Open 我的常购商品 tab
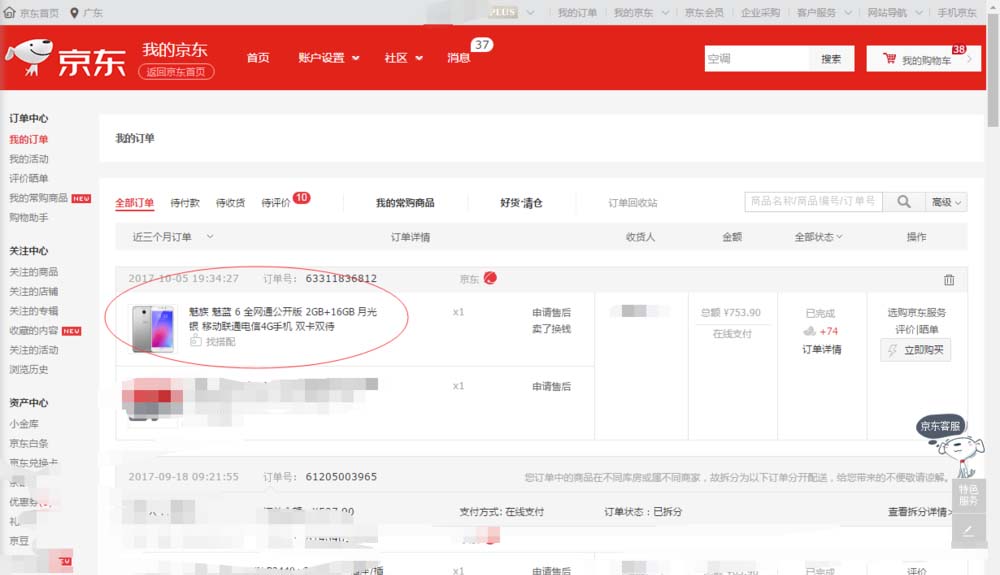Screen dimensions: 1000x575 click(405, 203)
